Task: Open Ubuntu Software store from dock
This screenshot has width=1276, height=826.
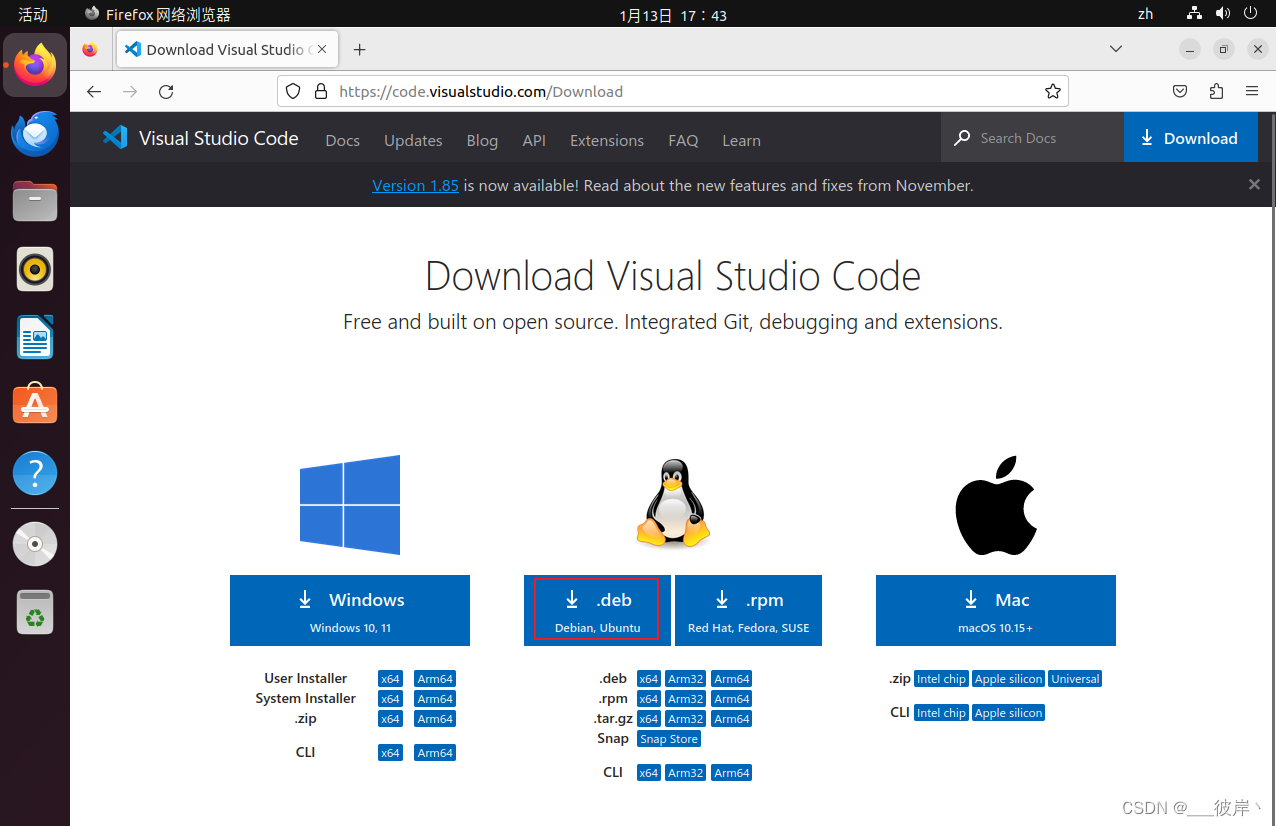Action: click(x=35, y=405)
